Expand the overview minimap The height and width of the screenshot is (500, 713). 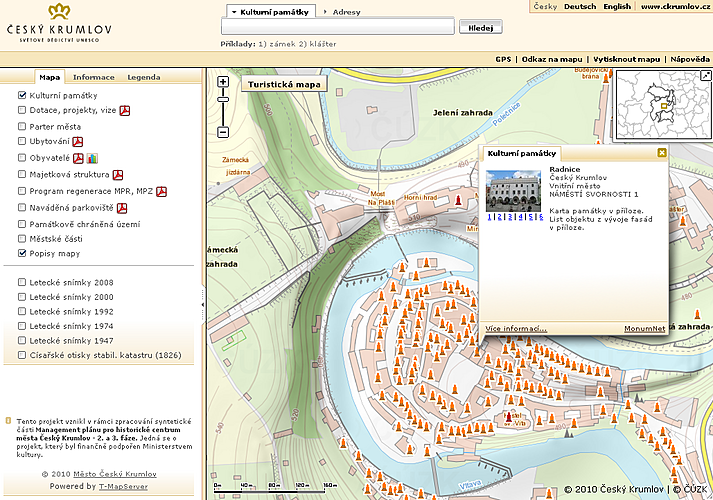(706, 76)
